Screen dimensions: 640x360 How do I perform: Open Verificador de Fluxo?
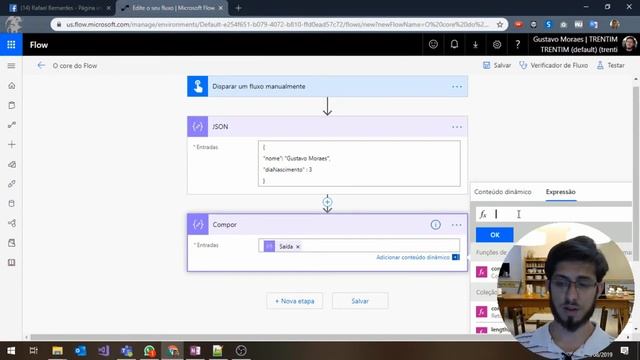553,65
